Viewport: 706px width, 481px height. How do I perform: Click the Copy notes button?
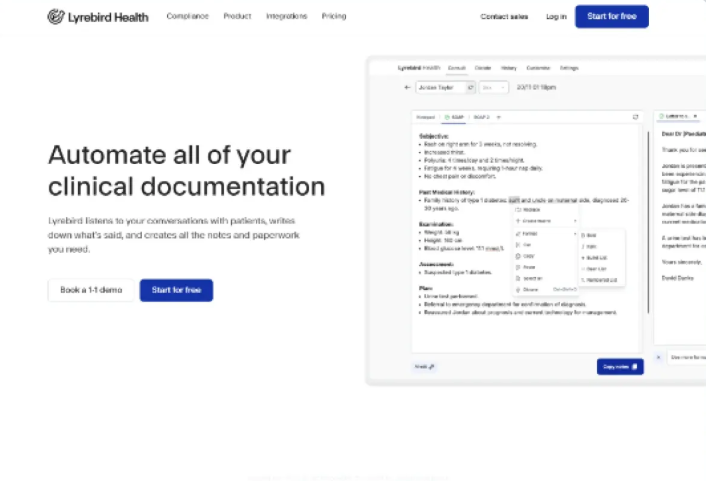click(620, 367)
